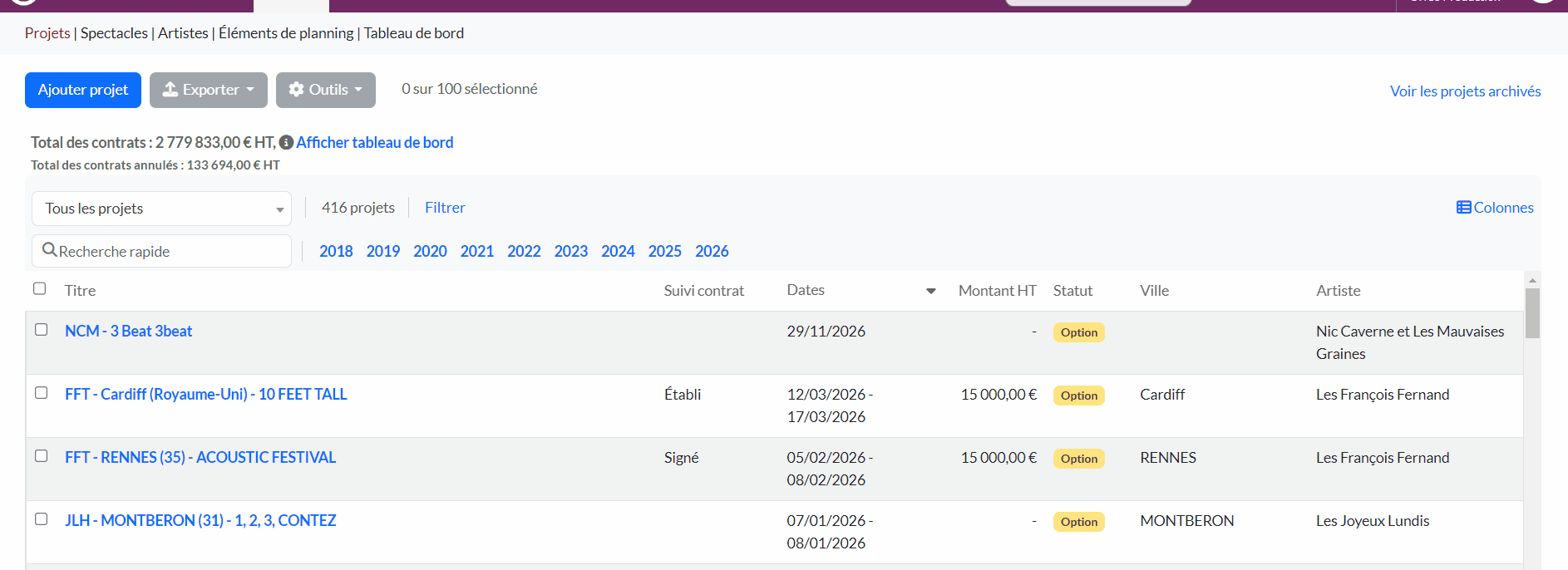Open Voir les projets archivés link

coord(1465,91)
